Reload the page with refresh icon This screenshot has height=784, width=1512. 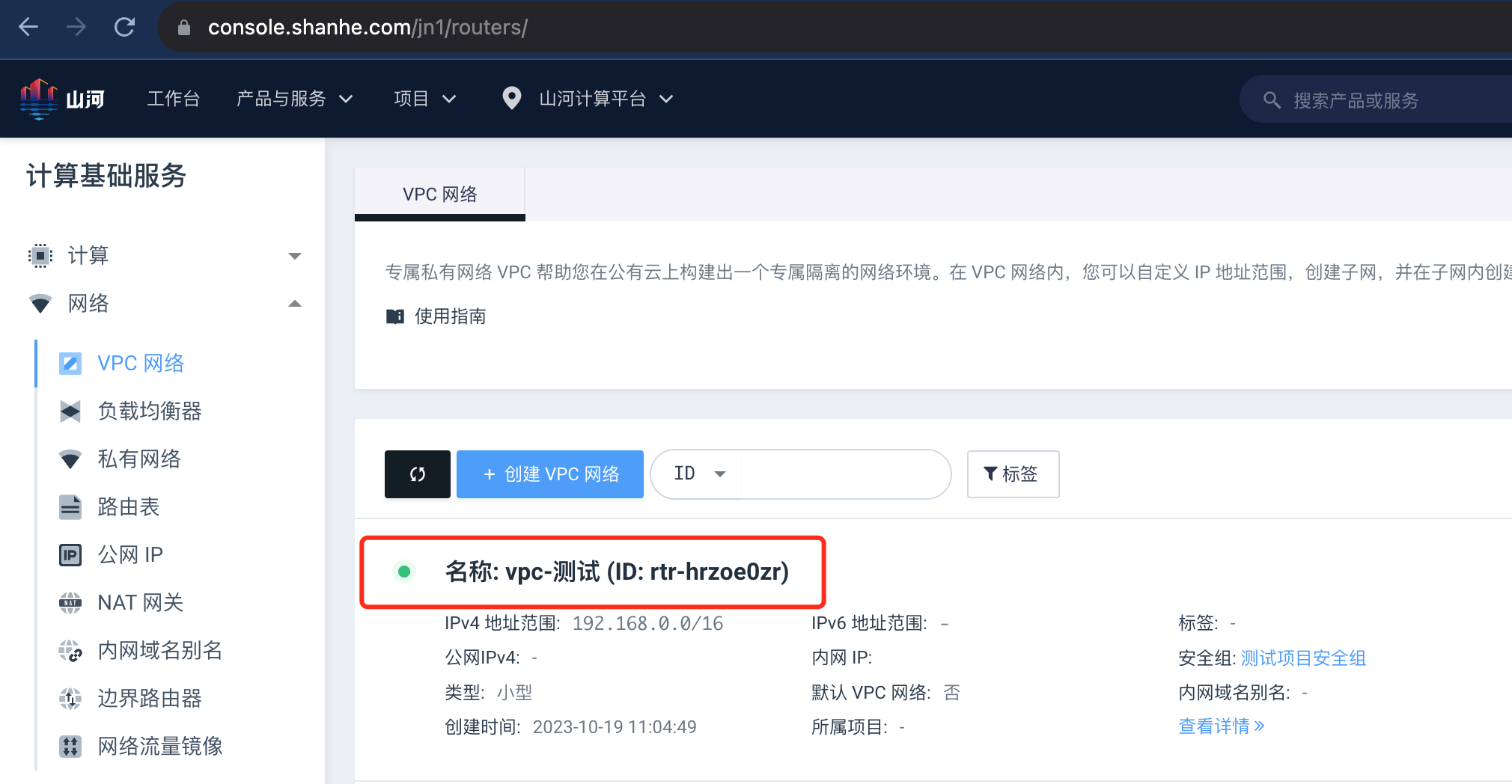124,28
